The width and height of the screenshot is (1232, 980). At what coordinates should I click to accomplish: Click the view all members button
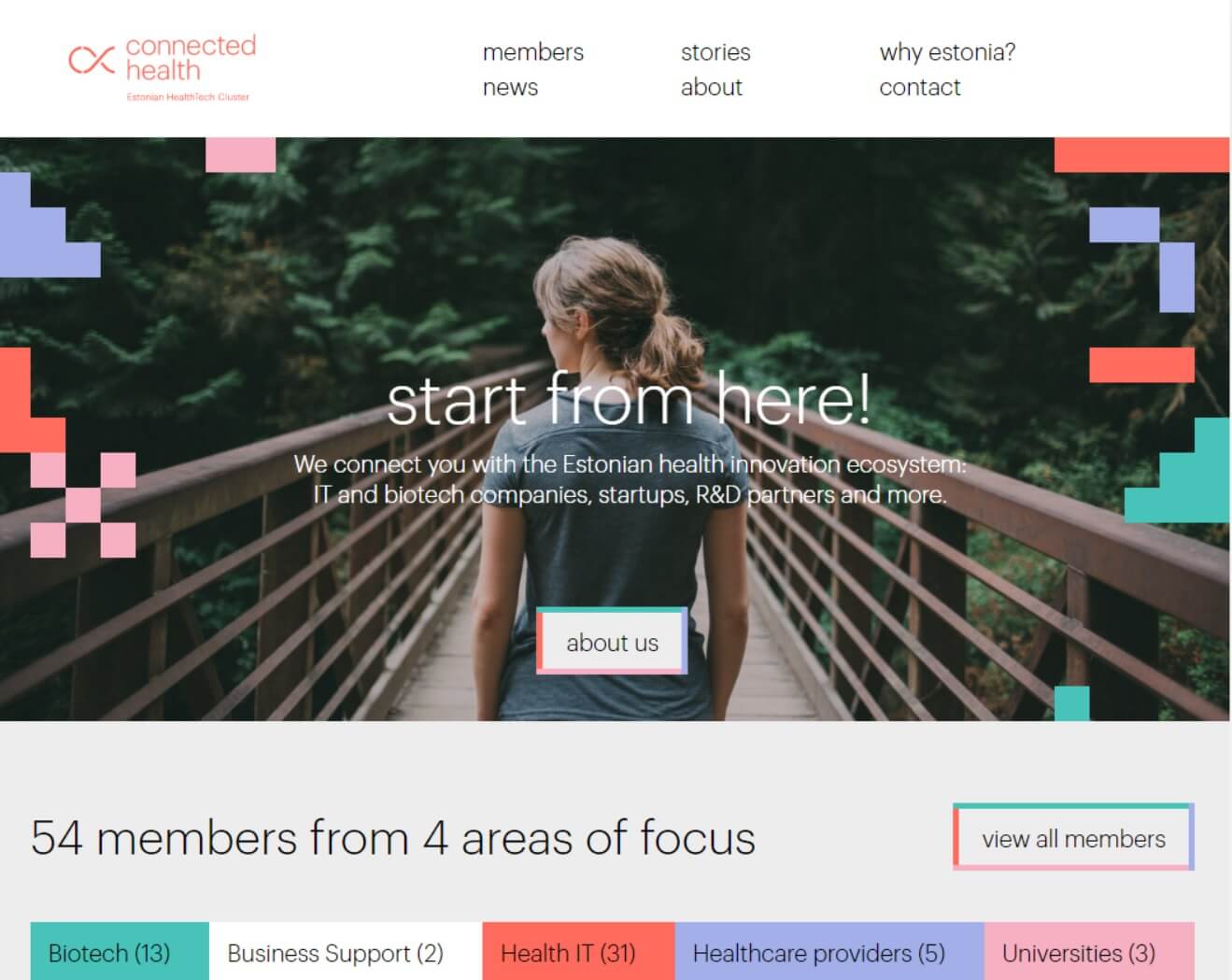coord(1073,838)
